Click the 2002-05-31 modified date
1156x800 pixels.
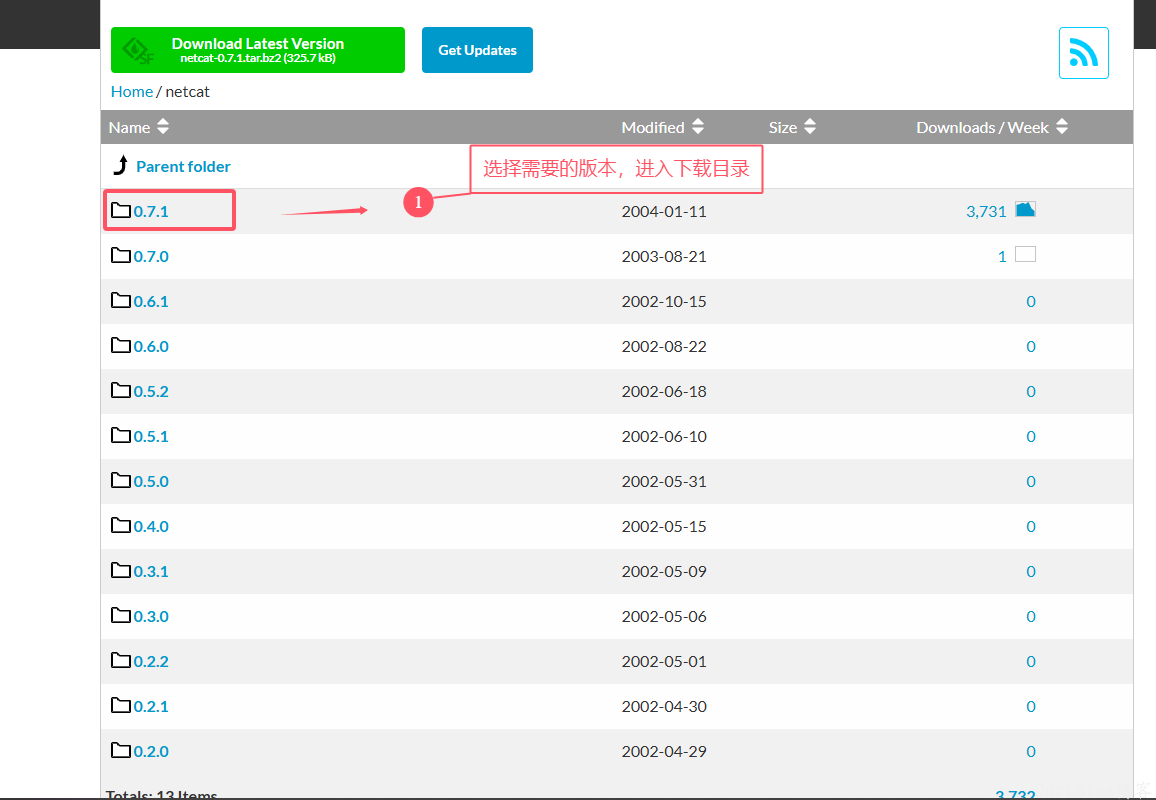[x=664, y=481]
